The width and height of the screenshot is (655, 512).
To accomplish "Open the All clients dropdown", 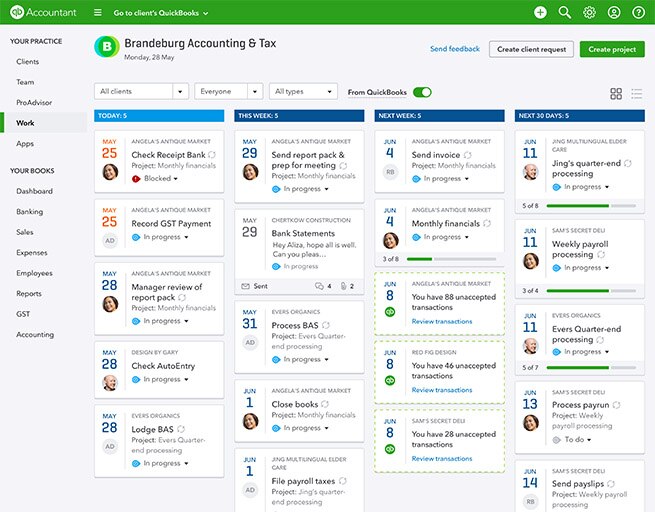I will (141, 91).
